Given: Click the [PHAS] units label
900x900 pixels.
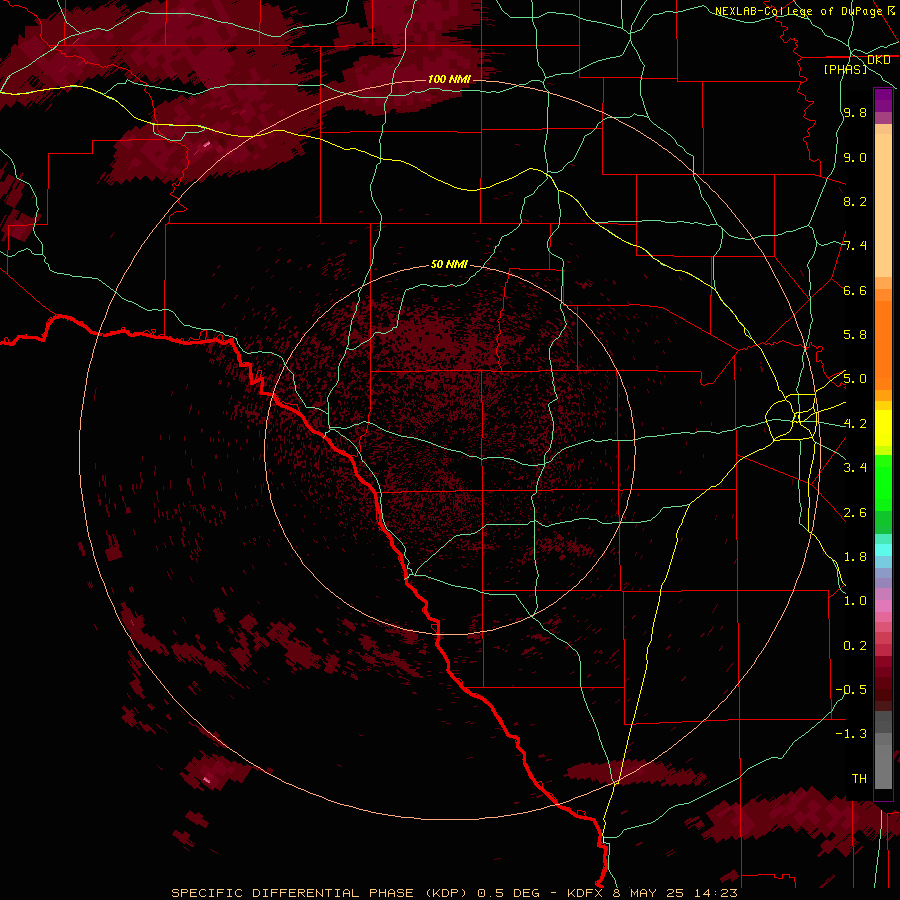Looking at the screenshot, I should point(845,69).
